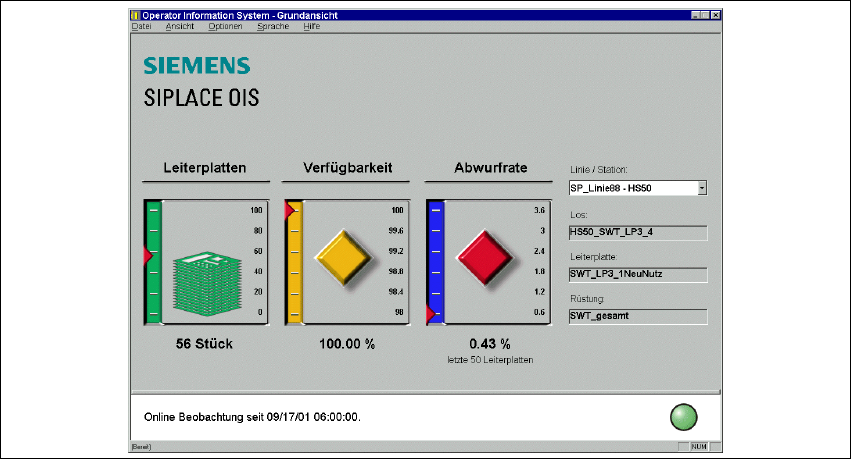The width and height of the screenshot is (851, 459).
Task: Close the Operator Information System window
Action: coord(716,15)
